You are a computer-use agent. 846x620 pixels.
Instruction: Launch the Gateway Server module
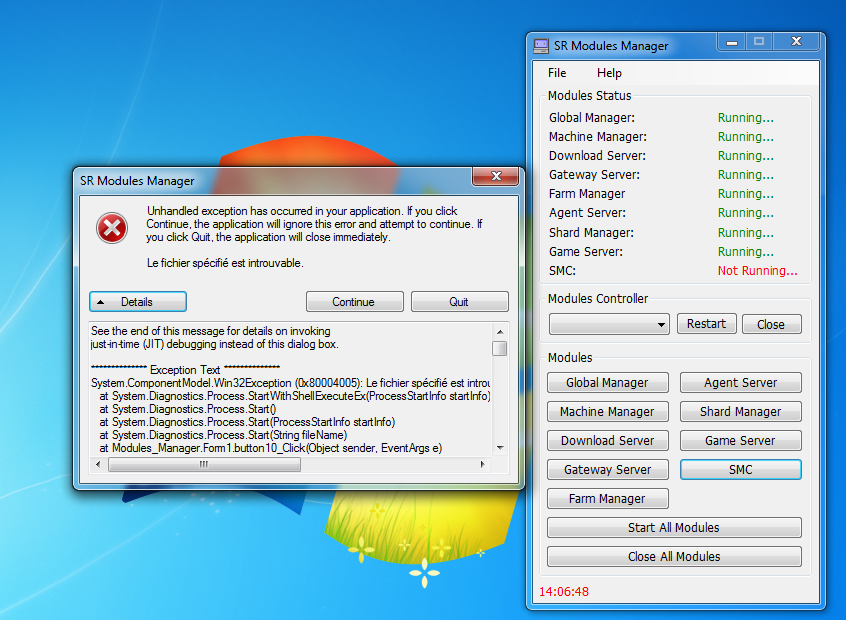click(x=607, y=469)
